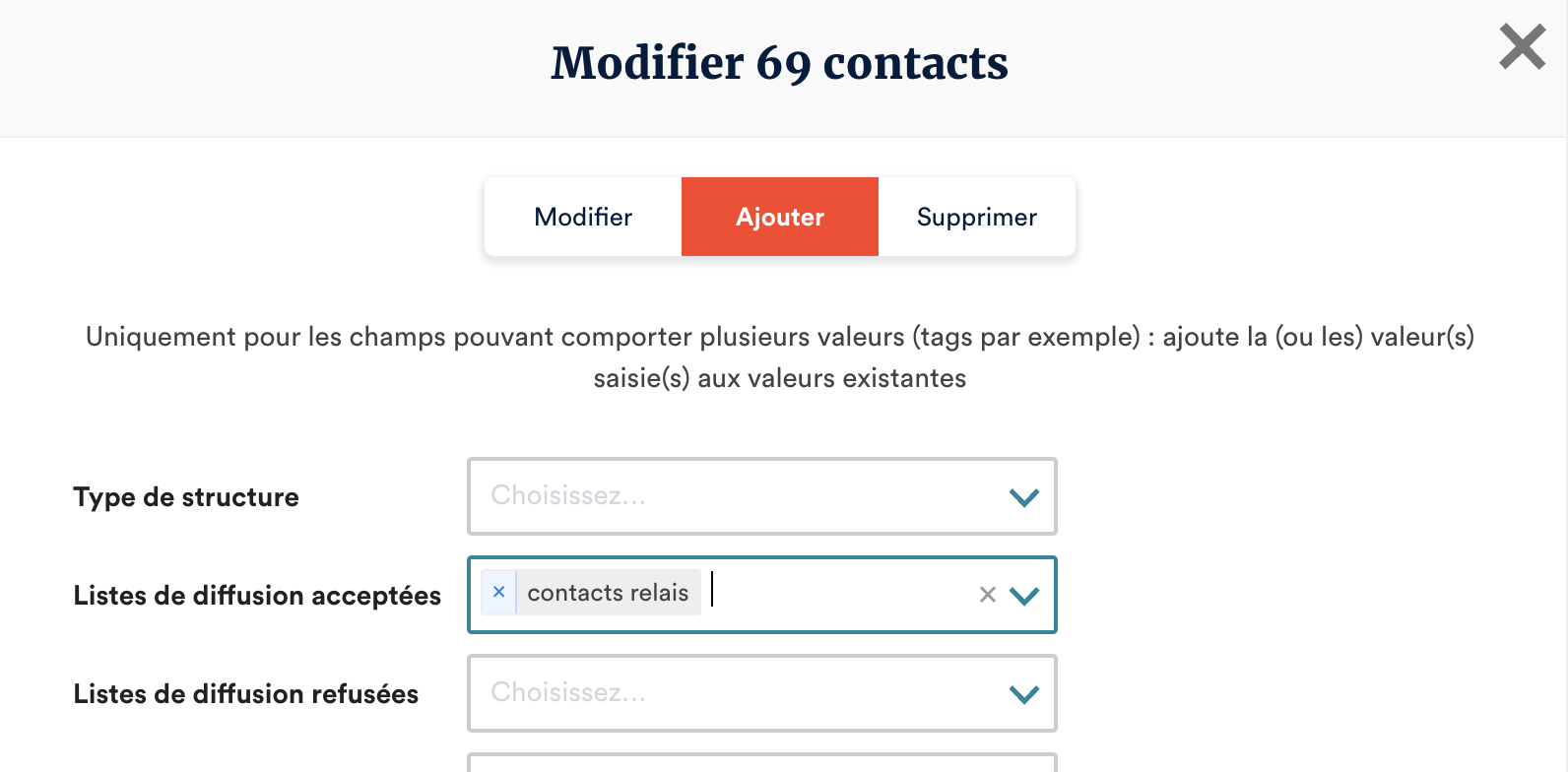Click empty space right of Type de structure field
Viewport: 1568px width, 772px height.
coord(1280,497)
